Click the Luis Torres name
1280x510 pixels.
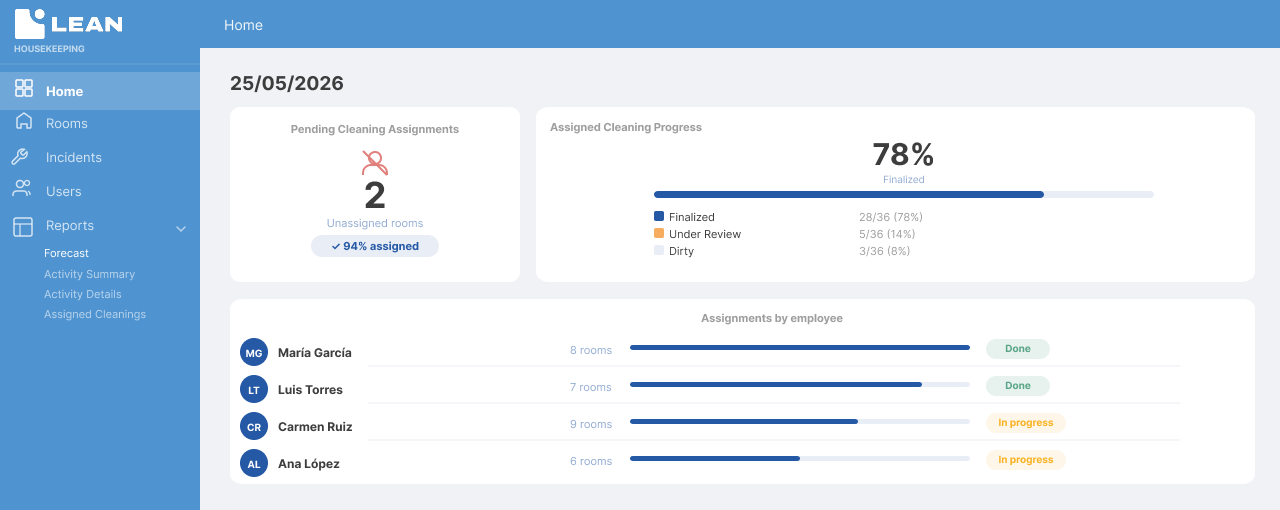pos(310,390)
